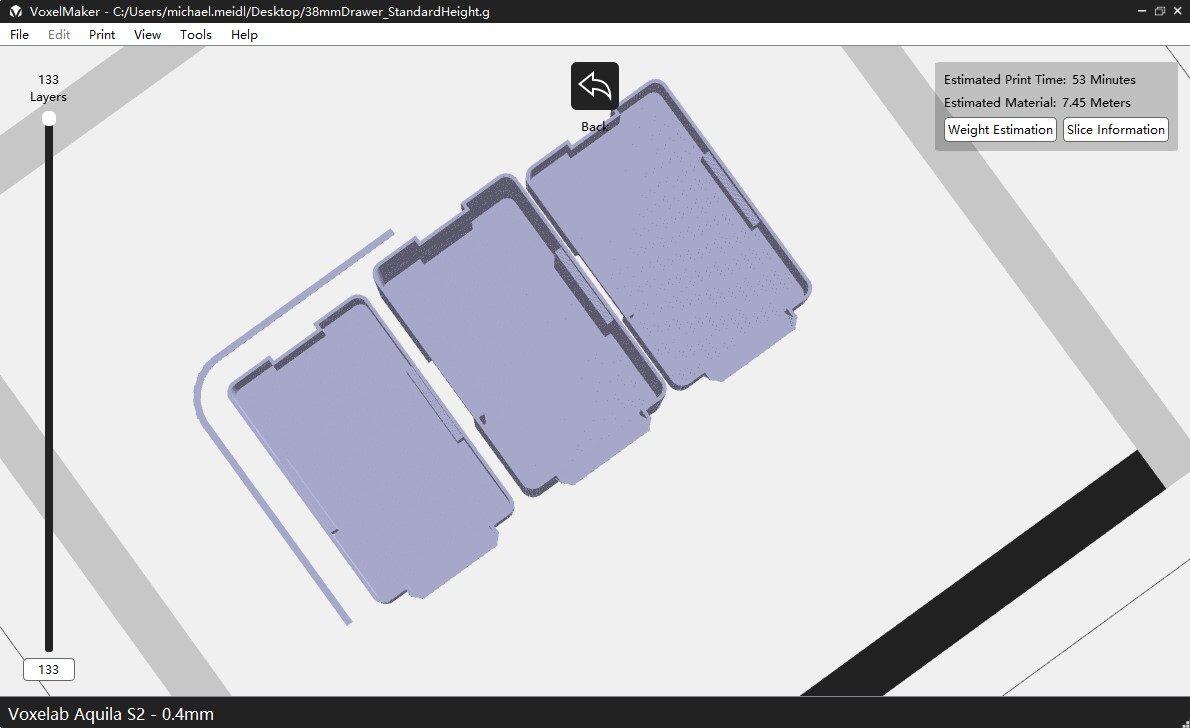Click the Voxelab Aquila S2 printer status text
Viewport: 1190px width, 728px height.
110,714
